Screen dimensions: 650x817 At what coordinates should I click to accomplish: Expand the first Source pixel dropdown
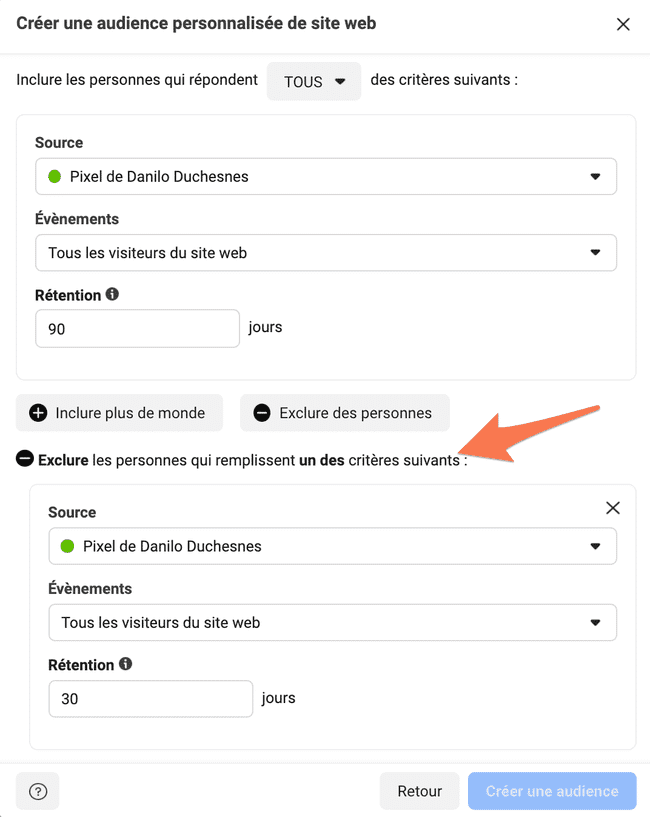pyautogui.click(x=326, y=177)
